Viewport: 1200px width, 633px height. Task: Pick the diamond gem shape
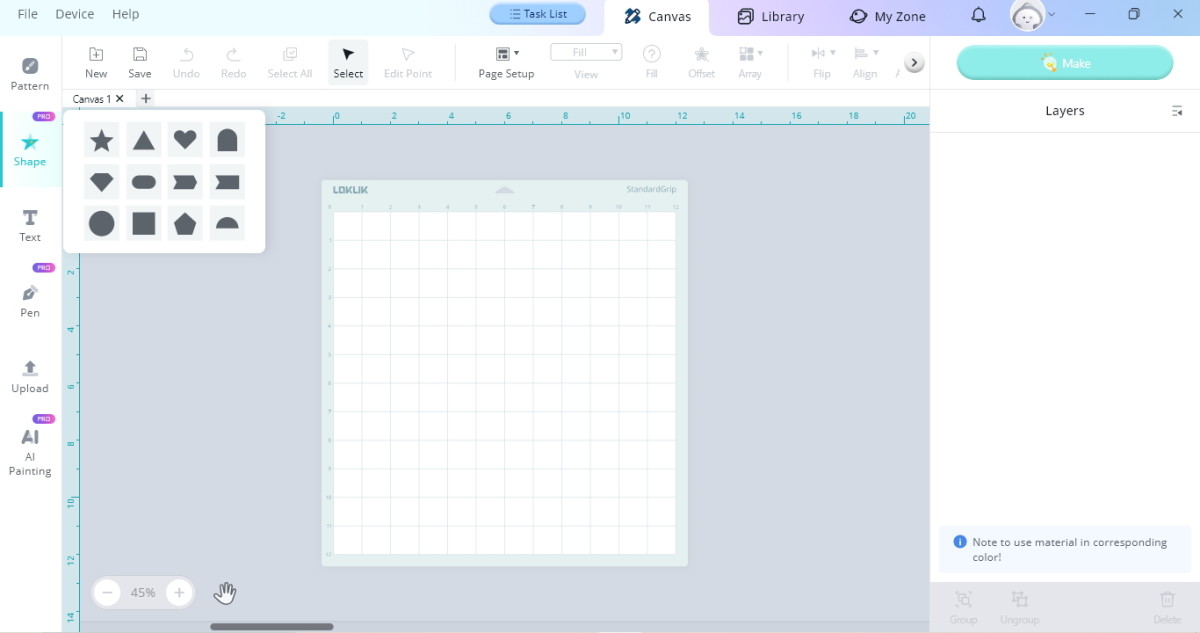coord(101,182)
